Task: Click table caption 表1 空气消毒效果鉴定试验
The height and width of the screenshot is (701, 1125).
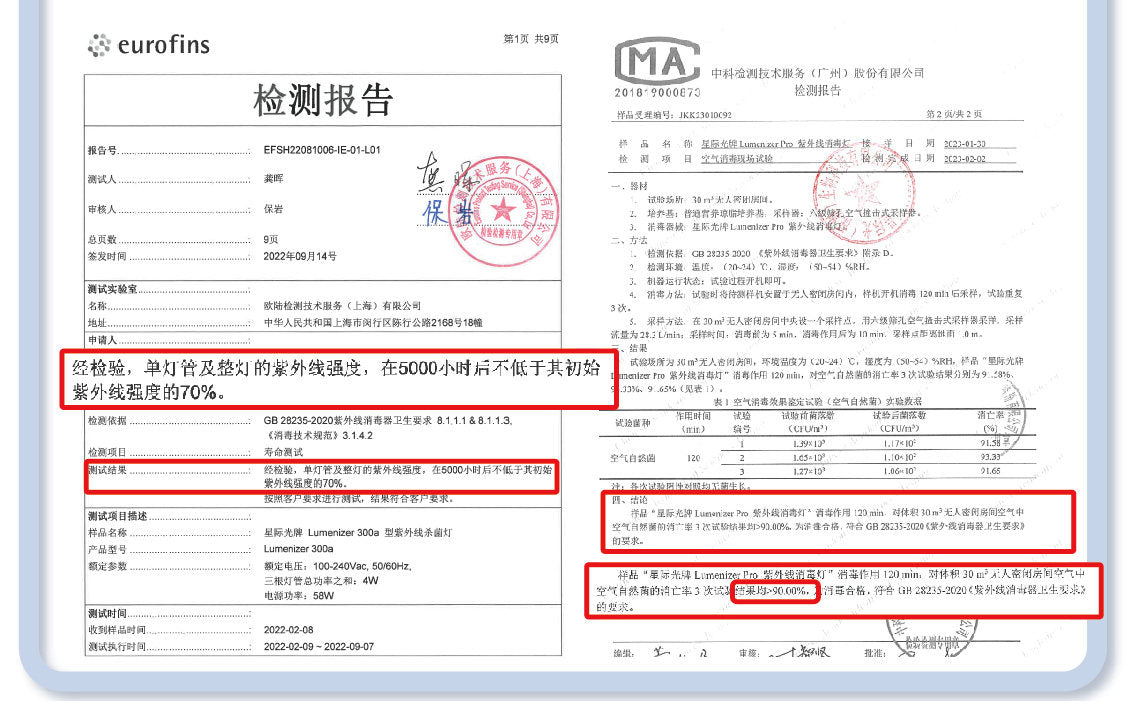Action: [817, 402]
